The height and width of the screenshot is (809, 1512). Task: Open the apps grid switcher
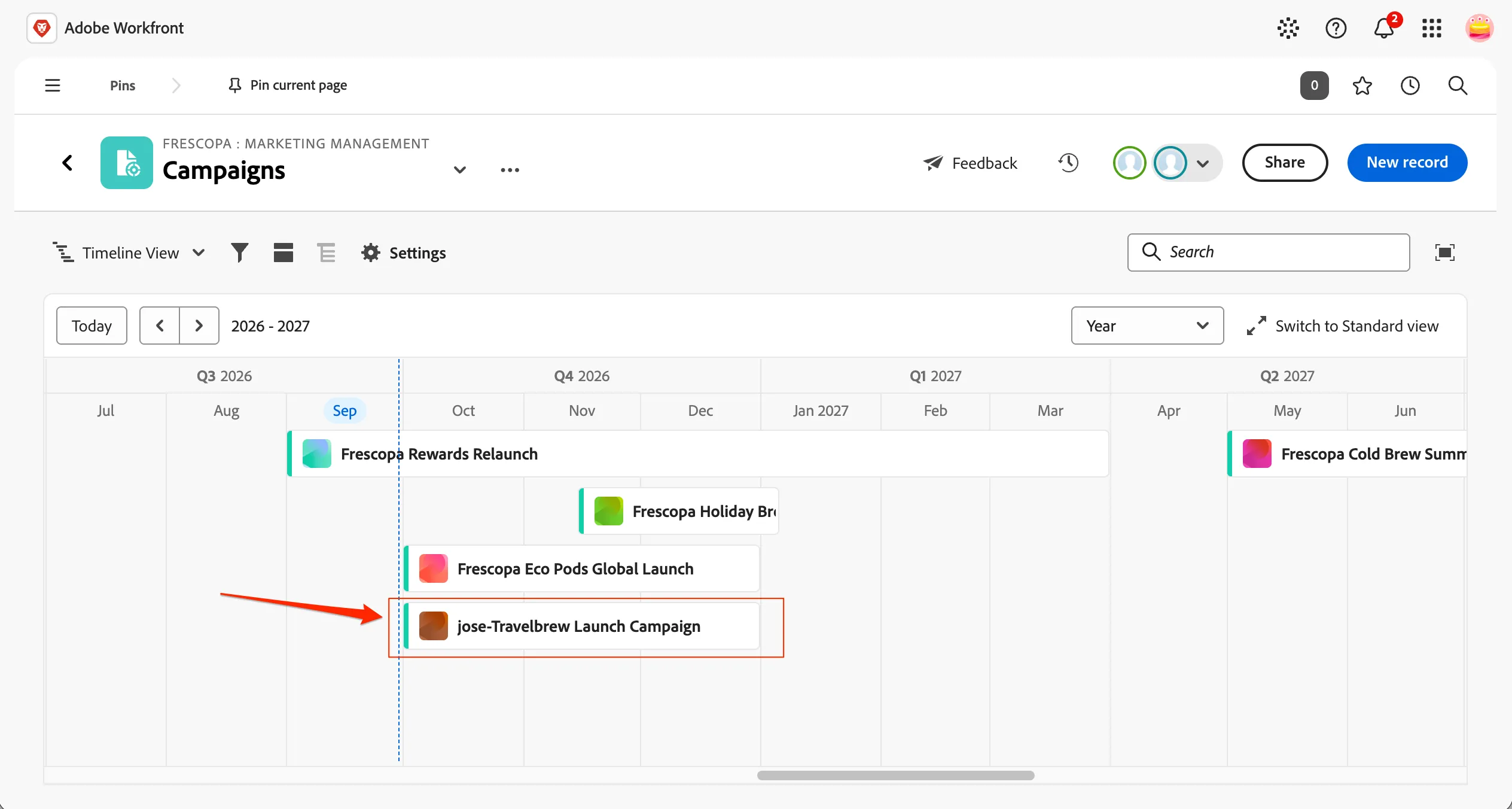coord(1432,28)
